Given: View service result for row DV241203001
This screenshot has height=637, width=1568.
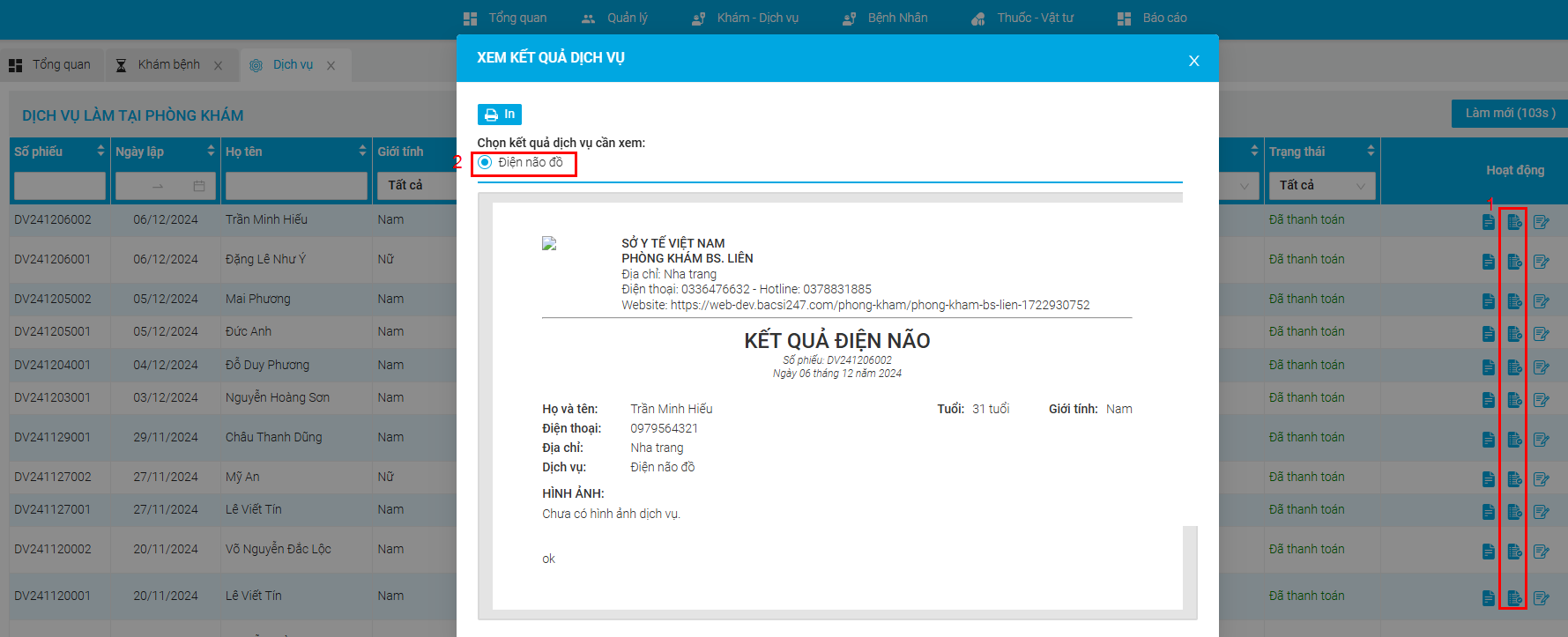Looking at the screenshot, I should (x=1514, y=400).
